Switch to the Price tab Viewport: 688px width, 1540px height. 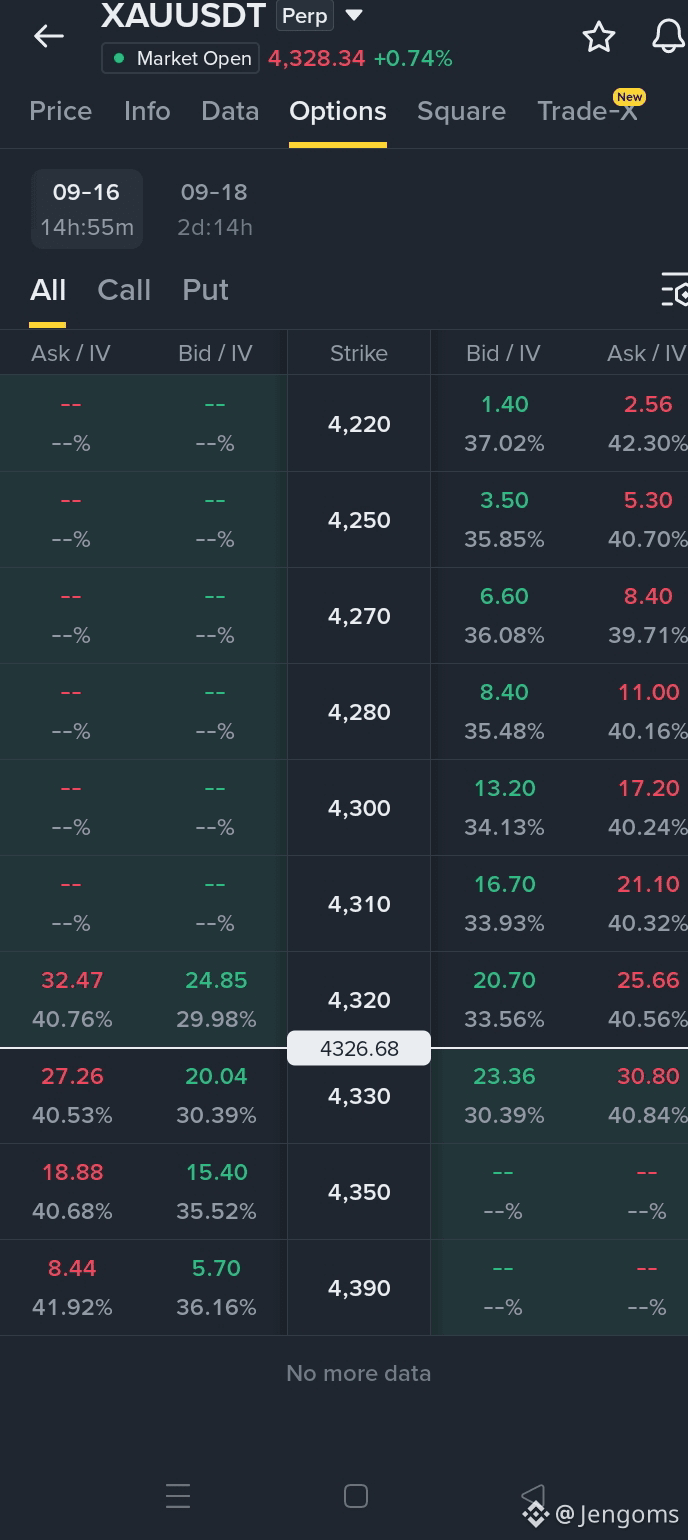tap(61, 111)
